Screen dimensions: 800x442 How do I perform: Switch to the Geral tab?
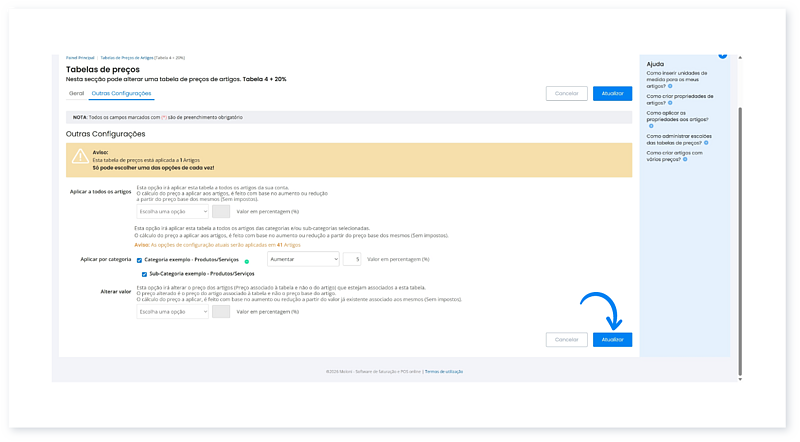tap(76, 93)
